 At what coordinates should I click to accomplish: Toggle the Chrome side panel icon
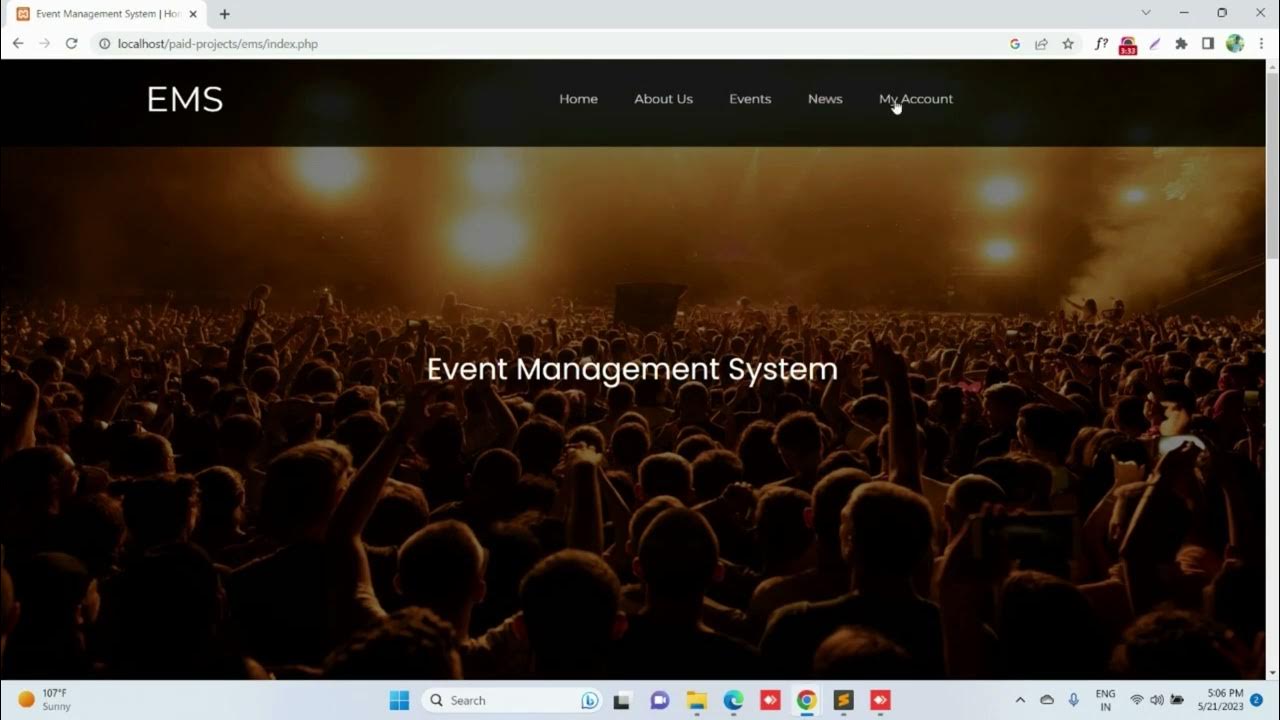pos(1208,44)
